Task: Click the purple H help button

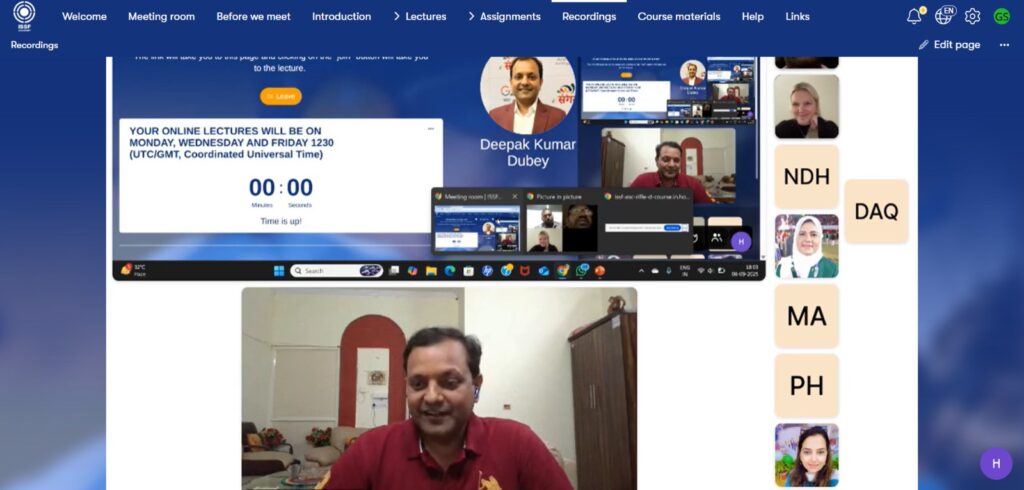Action: point(995,463)
